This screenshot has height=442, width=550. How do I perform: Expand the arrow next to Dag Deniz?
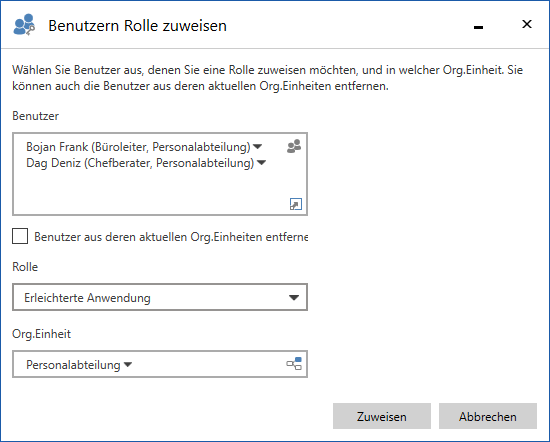pyautogui.click(x=261, y=163)
